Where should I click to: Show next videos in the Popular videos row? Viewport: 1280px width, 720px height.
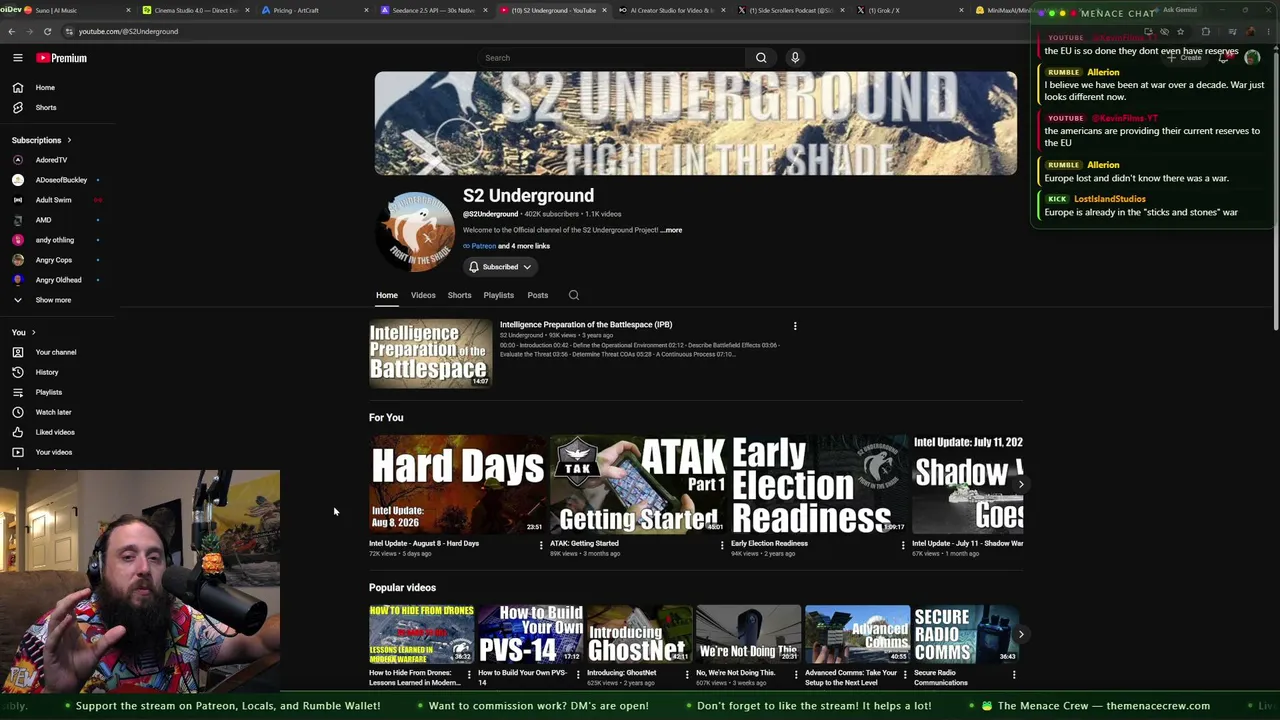pos(1021,634)
